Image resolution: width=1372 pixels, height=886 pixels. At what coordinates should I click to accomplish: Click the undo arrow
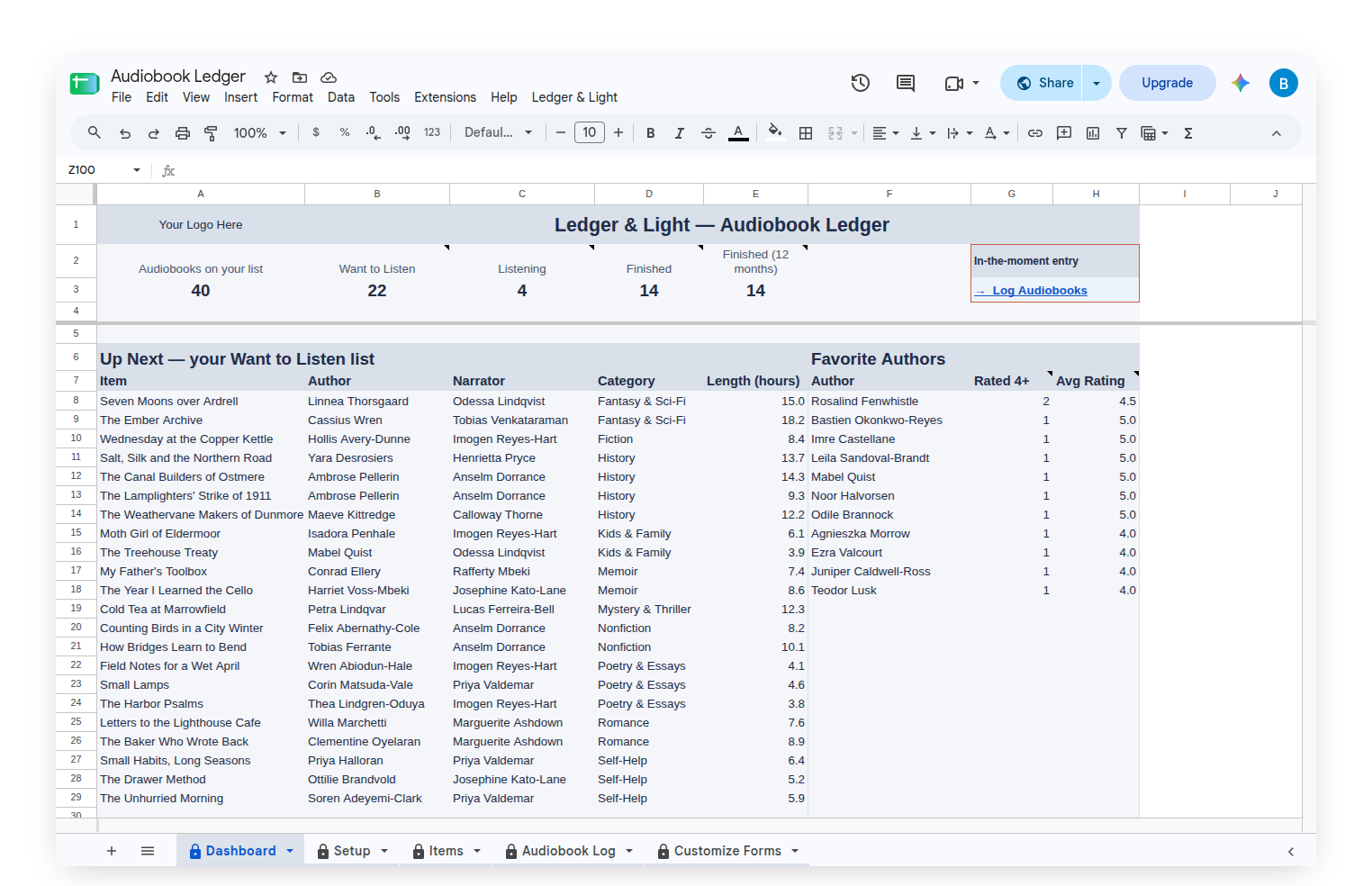125,133
